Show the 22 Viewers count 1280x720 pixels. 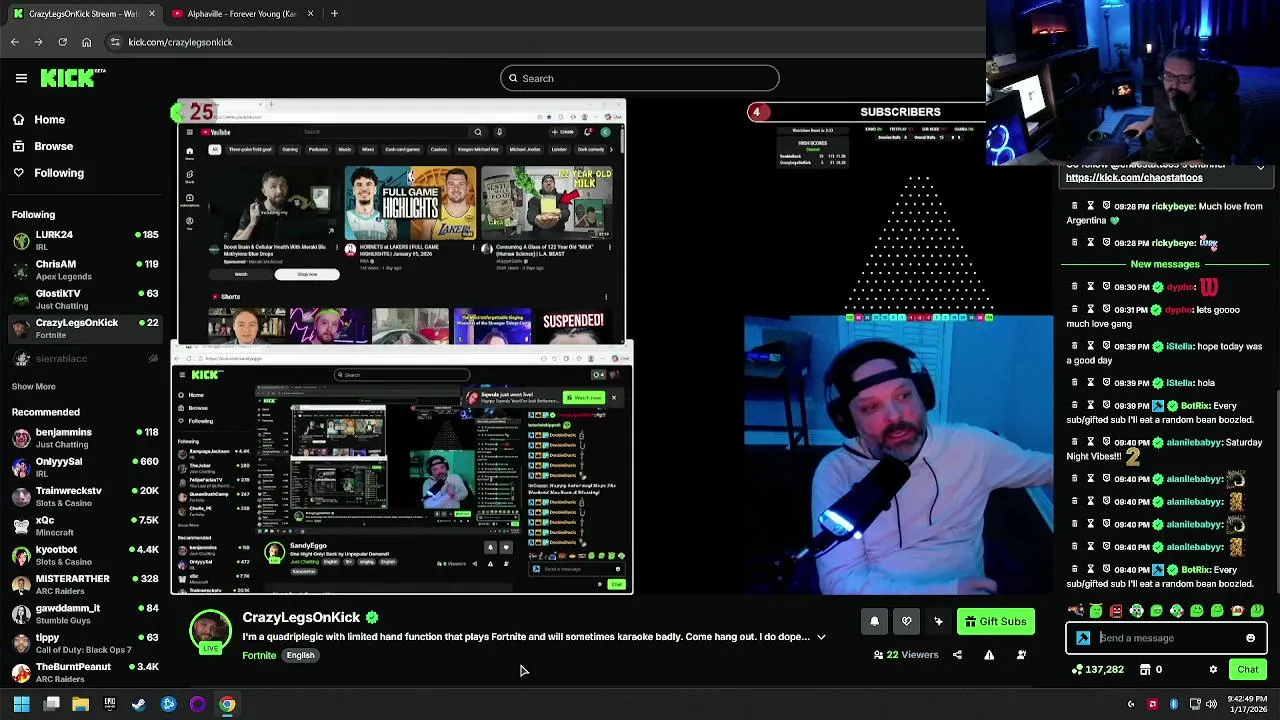click(906, 655)
